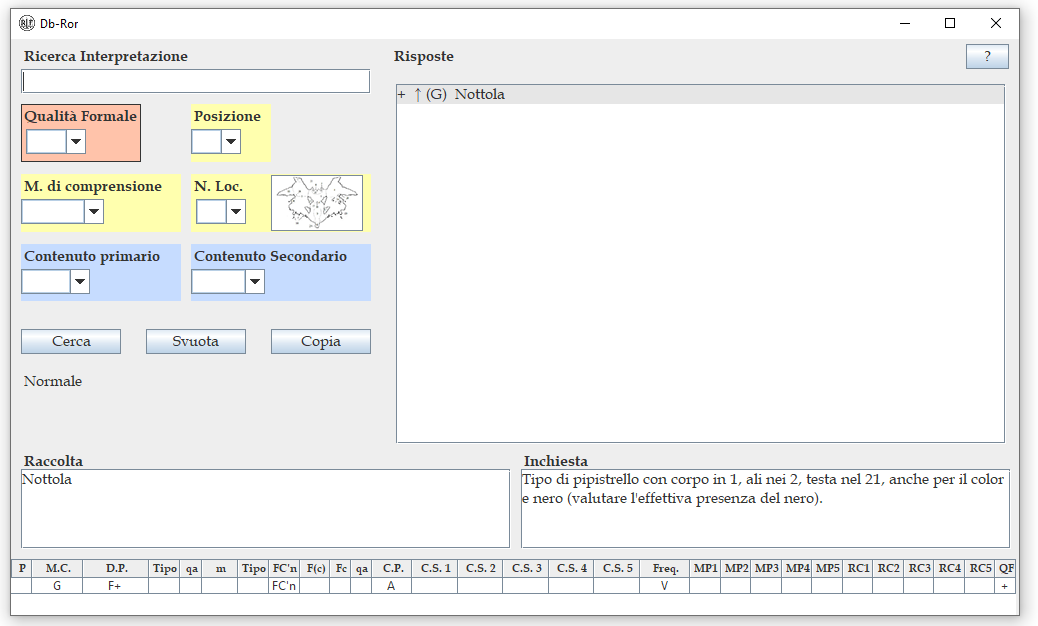Expand the Contenuto Secondario dropdown
The width and height of the screenshot is (1038, 626).
click(x=255, y=282)
